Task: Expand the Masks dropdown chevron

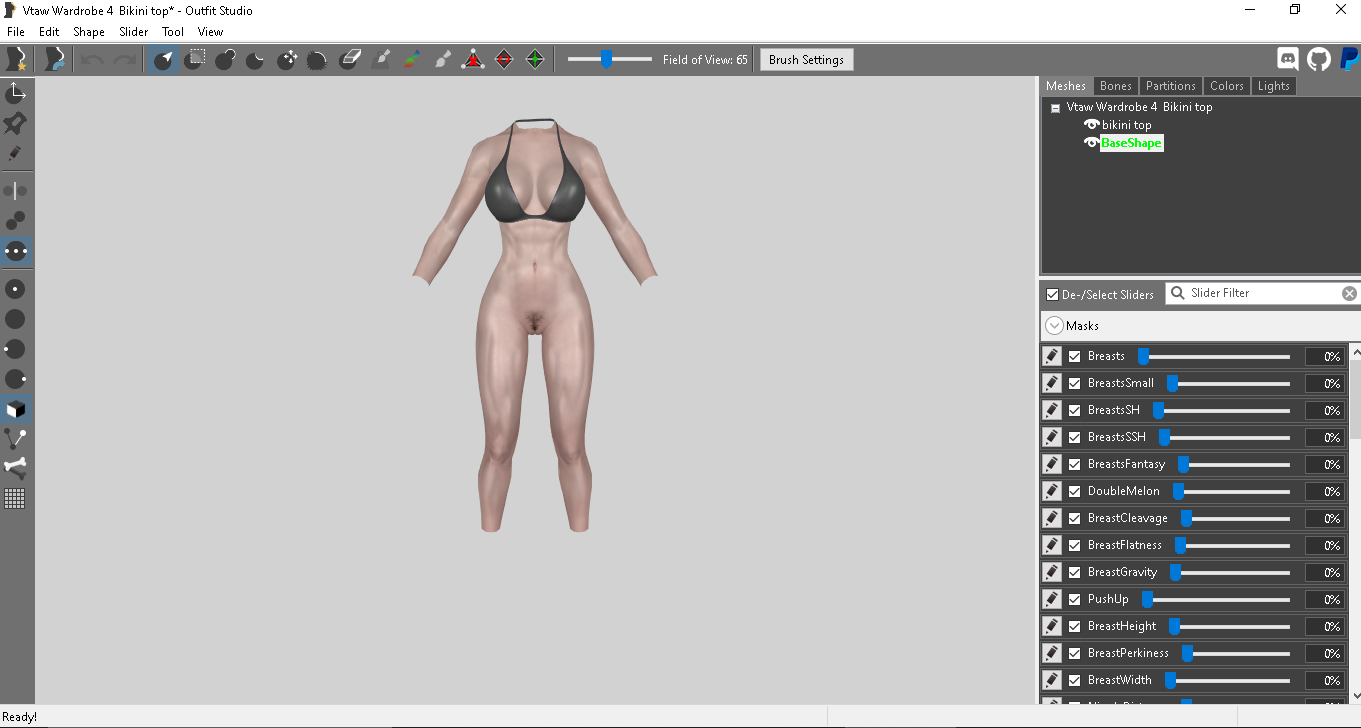Action: pyautogui.click(x=1054, y=325)
